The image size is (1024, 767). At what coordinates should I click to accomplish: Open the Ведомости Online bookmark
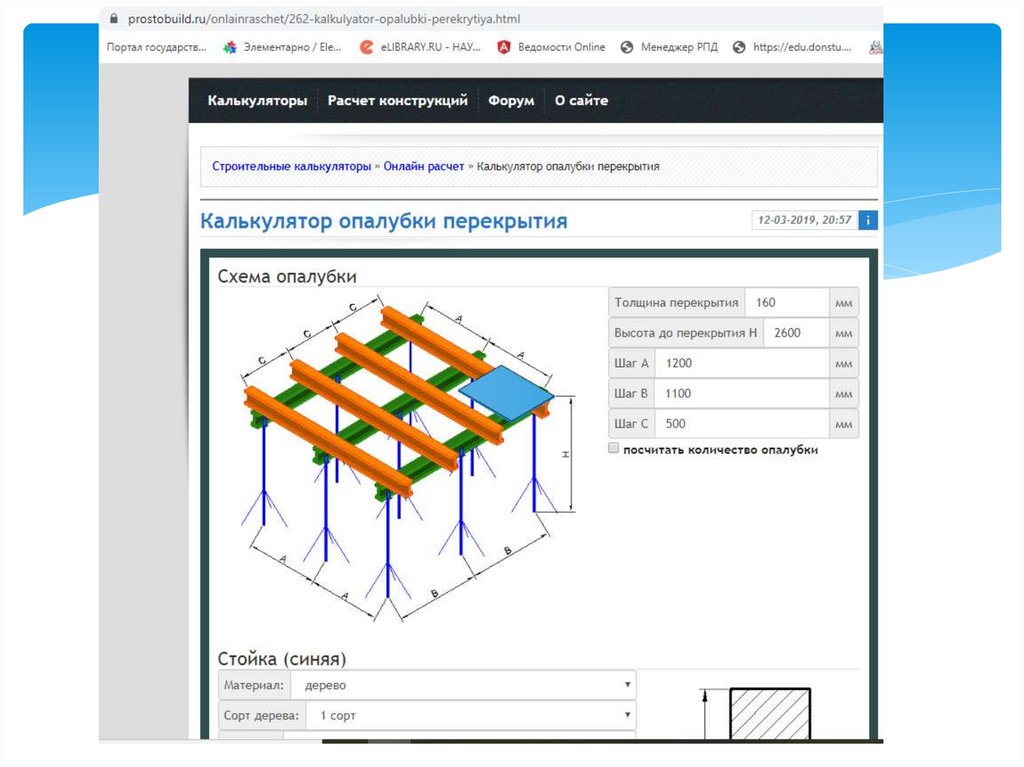551,47
